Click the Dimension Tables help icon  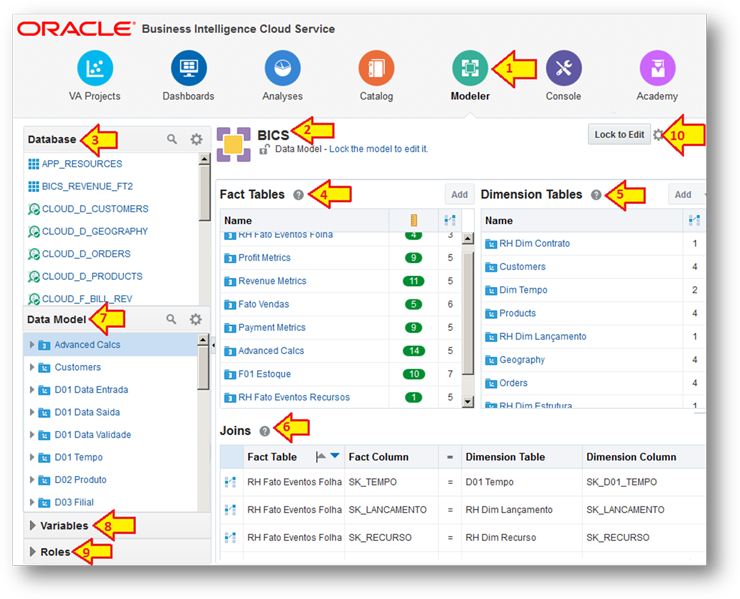pos(596,195)
